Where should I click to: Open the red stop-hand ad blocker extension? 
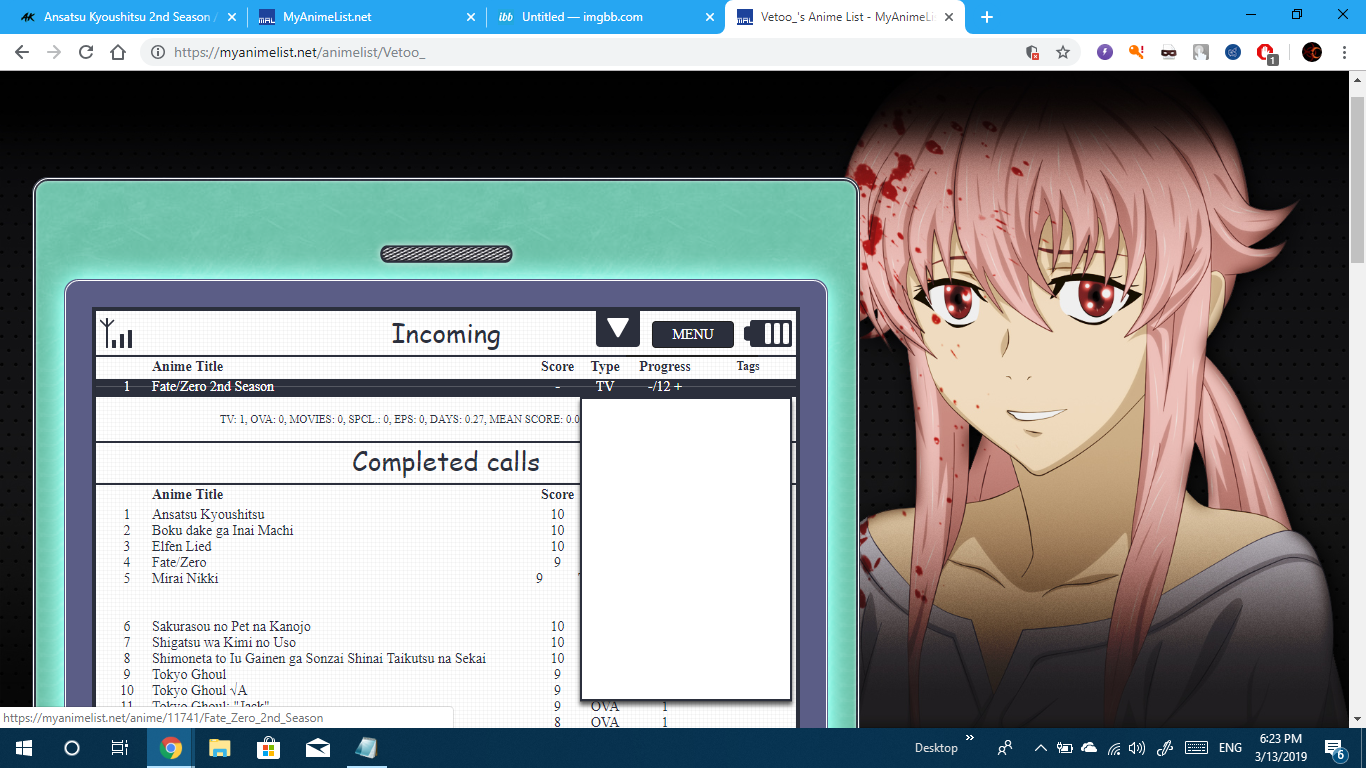coord(1266,53)
